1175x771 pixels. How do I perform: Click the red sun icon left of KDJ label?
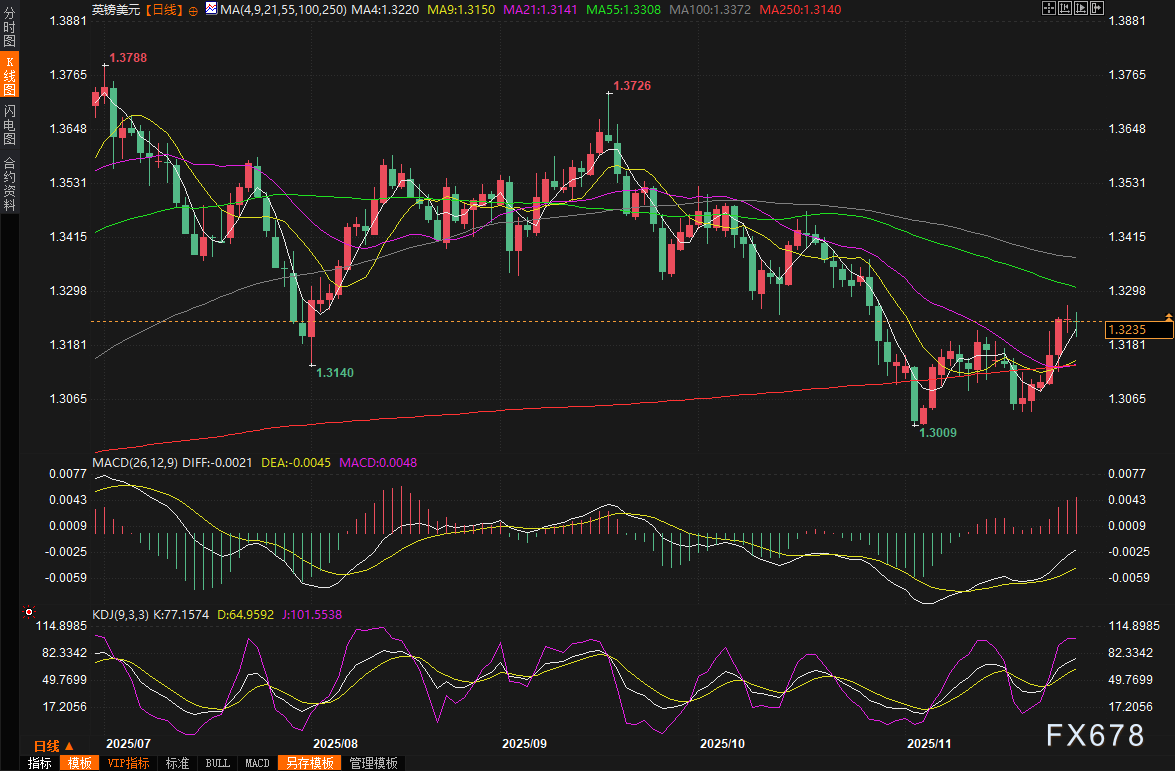click(x=28, y=612)
